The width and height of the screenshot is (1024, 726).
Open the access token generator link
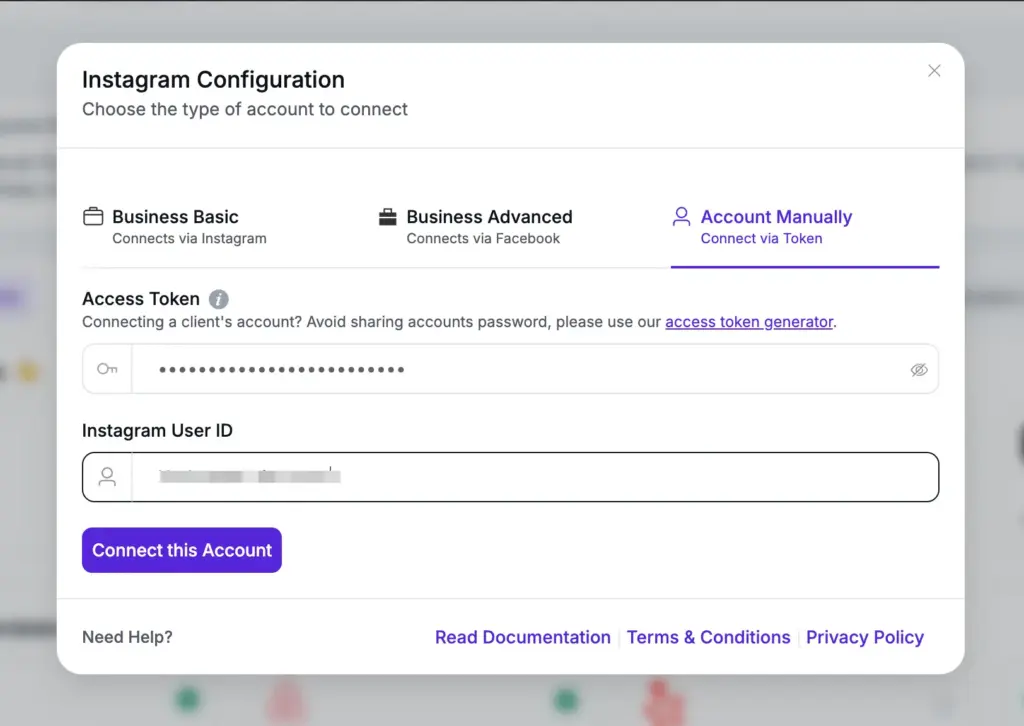pos(748,322)
